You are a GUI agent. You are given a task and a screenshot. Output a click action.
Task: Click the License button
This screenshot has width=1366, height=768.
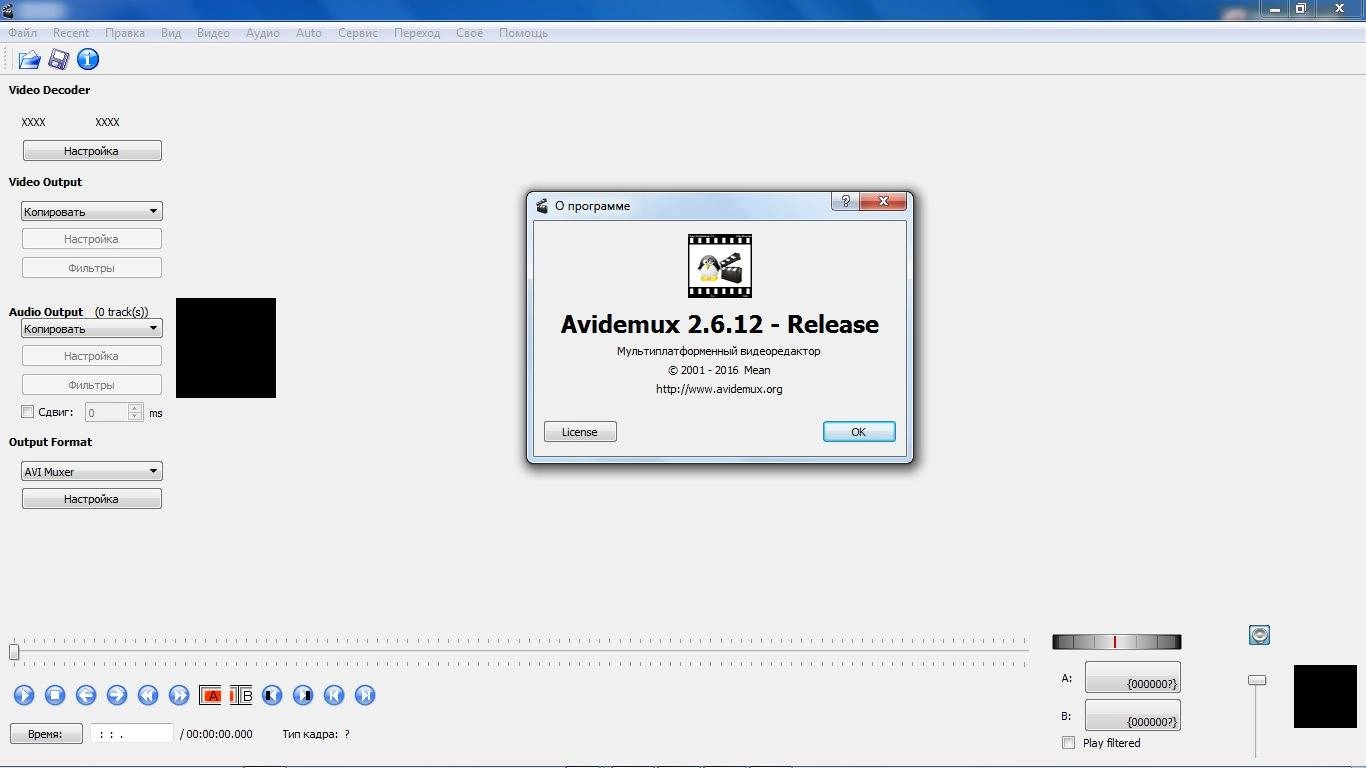point(580,432)
